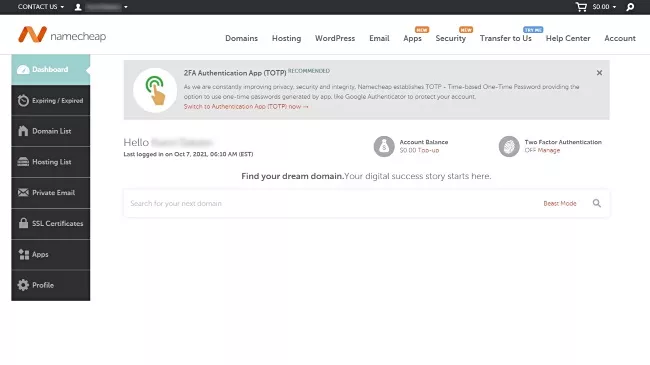The height and width of the screenshot is (365, 650).
Task: Click the Account Balance money bag icon
Action: (384, 146)
